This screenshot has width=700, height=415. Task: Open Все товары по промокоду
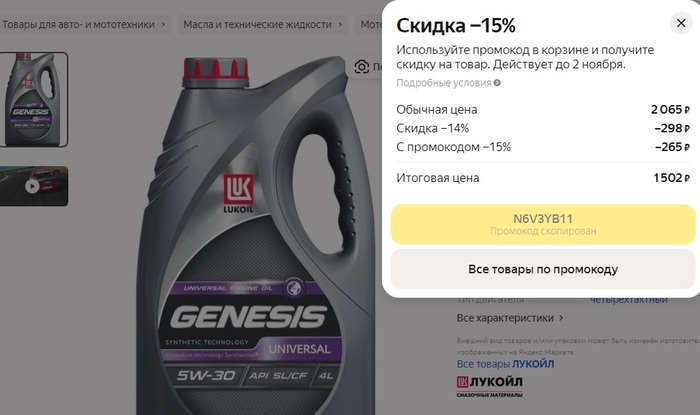coord(543,269)
